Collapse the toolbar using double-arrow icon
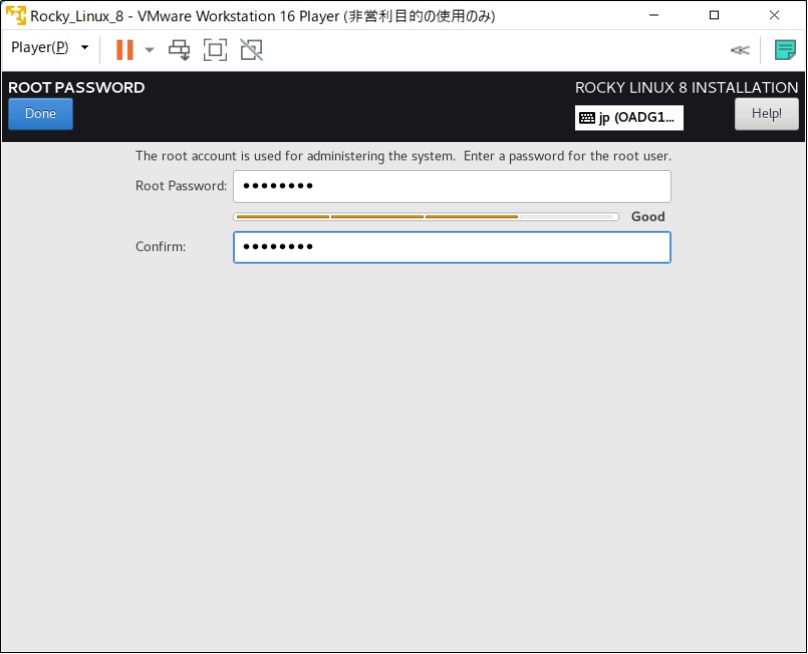This screenshot has height=654, width=808. pos(741,49)
